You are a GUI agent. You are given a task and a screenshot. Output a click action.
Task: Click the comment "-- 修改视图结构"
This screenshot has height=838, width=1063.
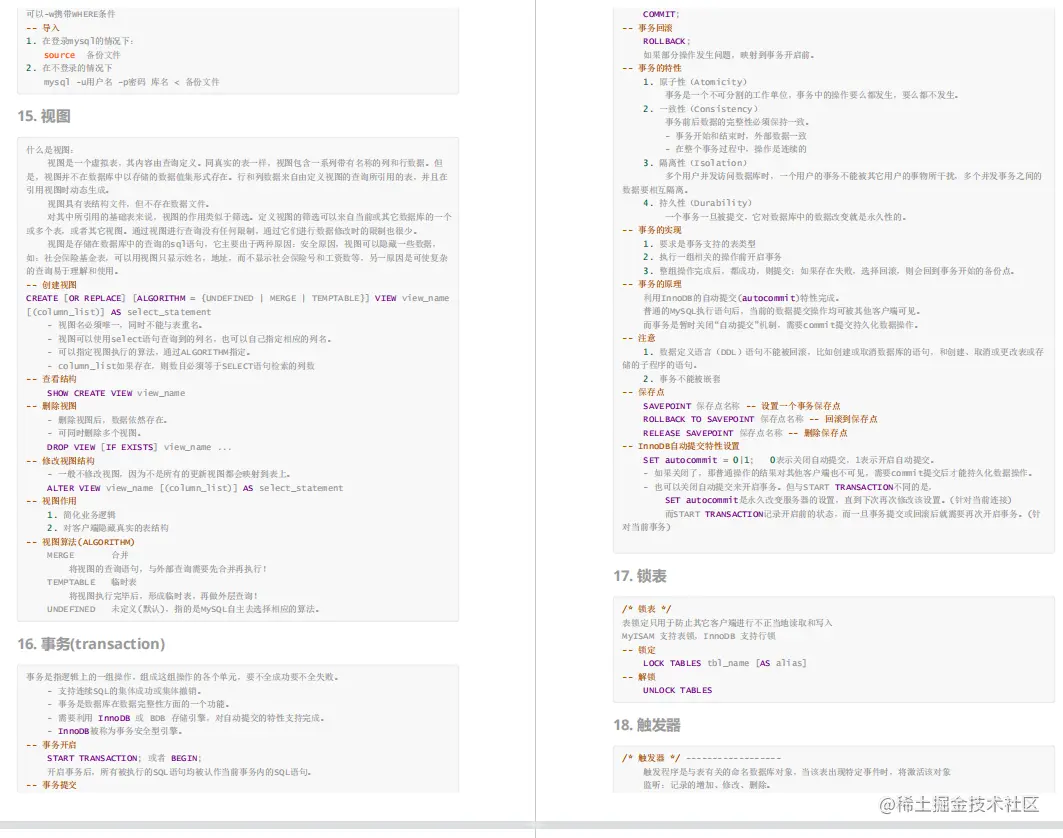(x=60, y=461)
